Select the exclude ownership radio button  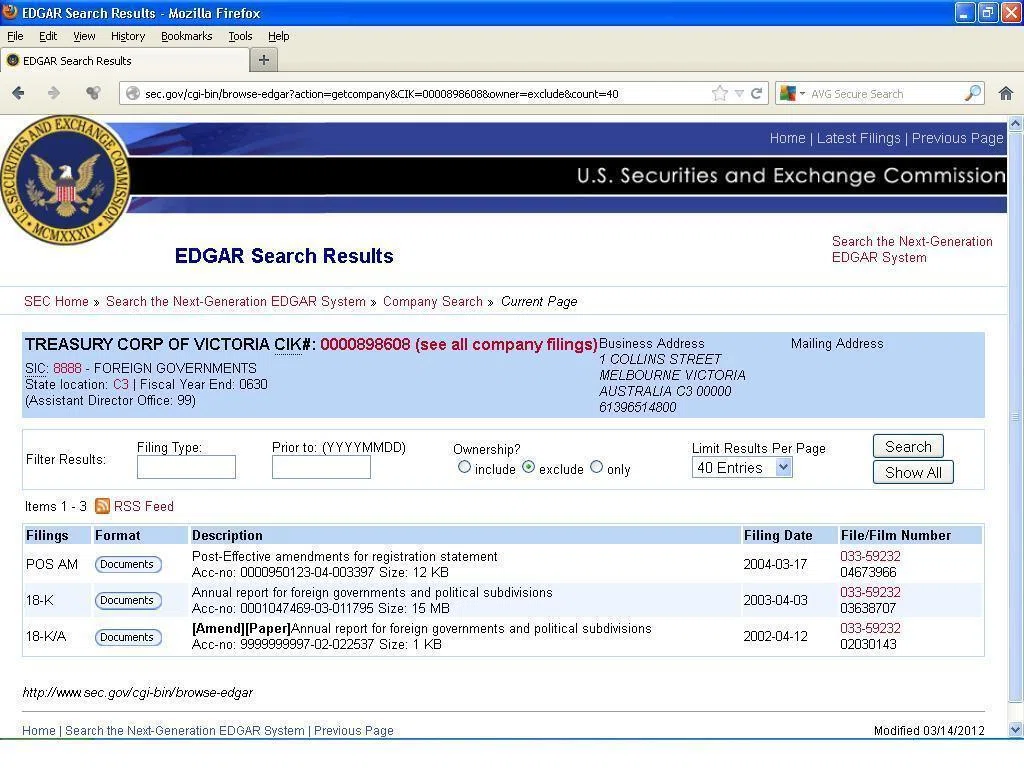[x=528, y=467]
